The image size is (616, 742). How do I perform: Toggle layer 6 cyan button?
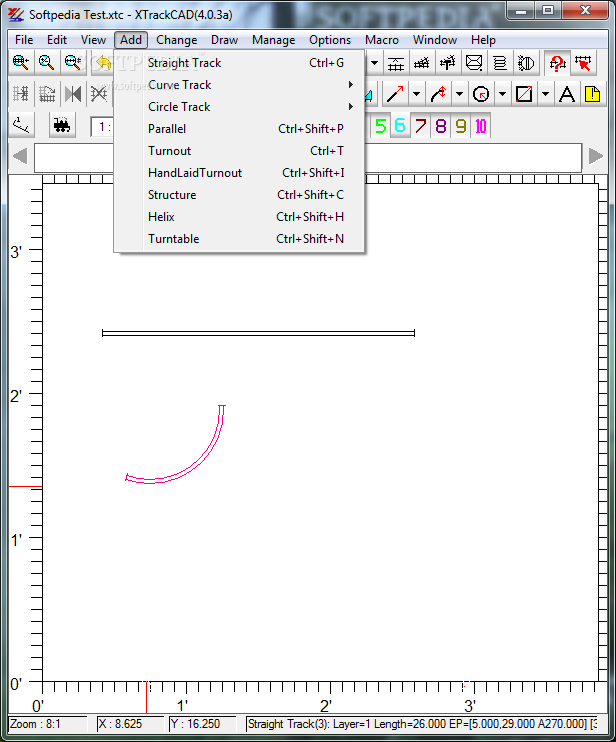(x=400, y=125)
